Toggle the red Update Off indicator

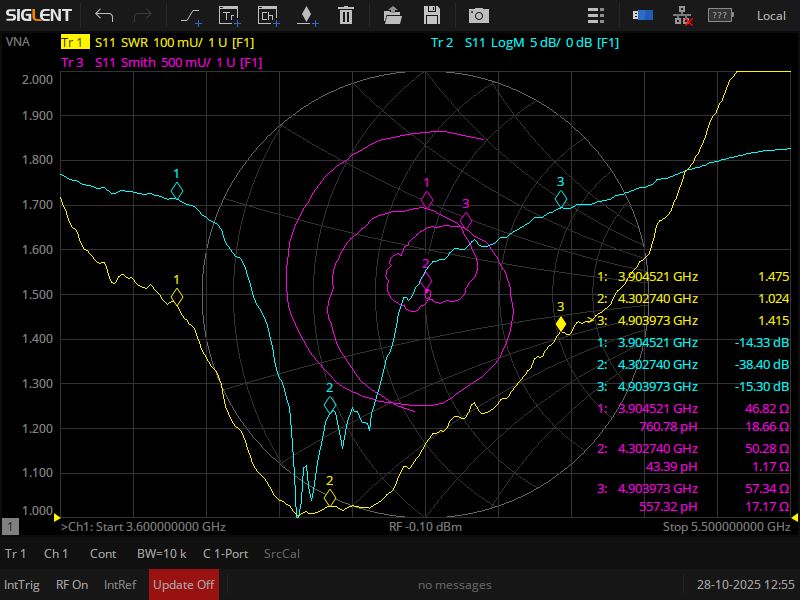tap(183, 585)
